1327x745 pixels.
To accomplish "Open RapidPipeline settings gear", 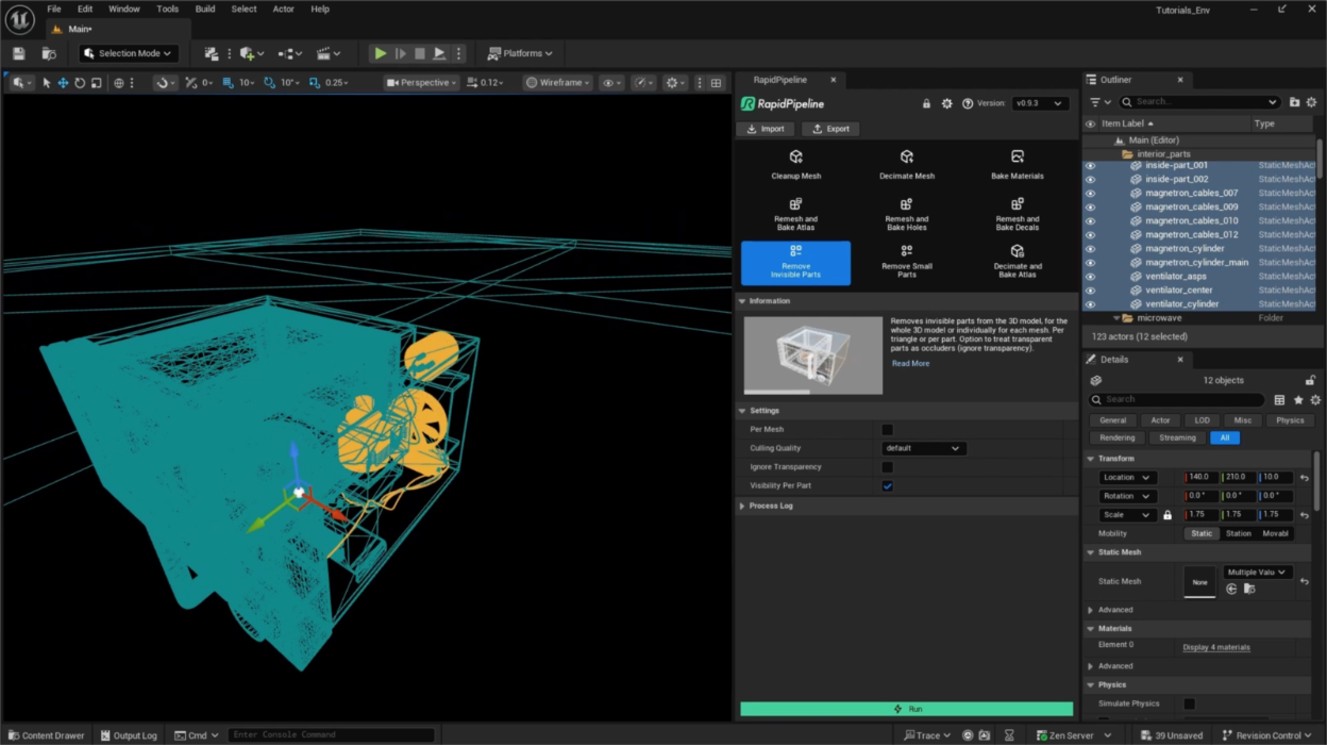I will point(947,103).
